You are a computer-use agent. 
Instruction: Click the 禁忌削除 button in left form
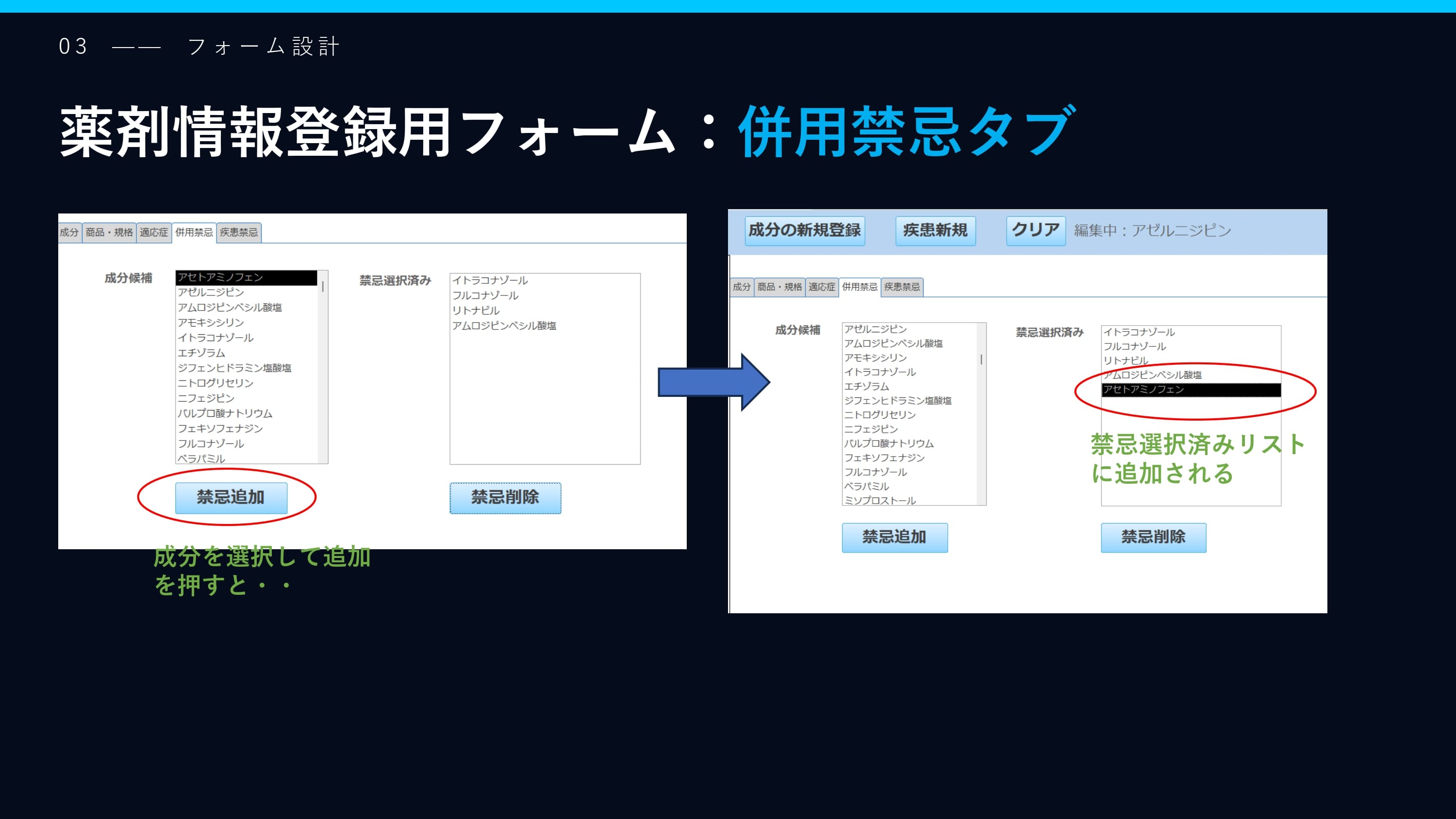click(x=505, y=497)
